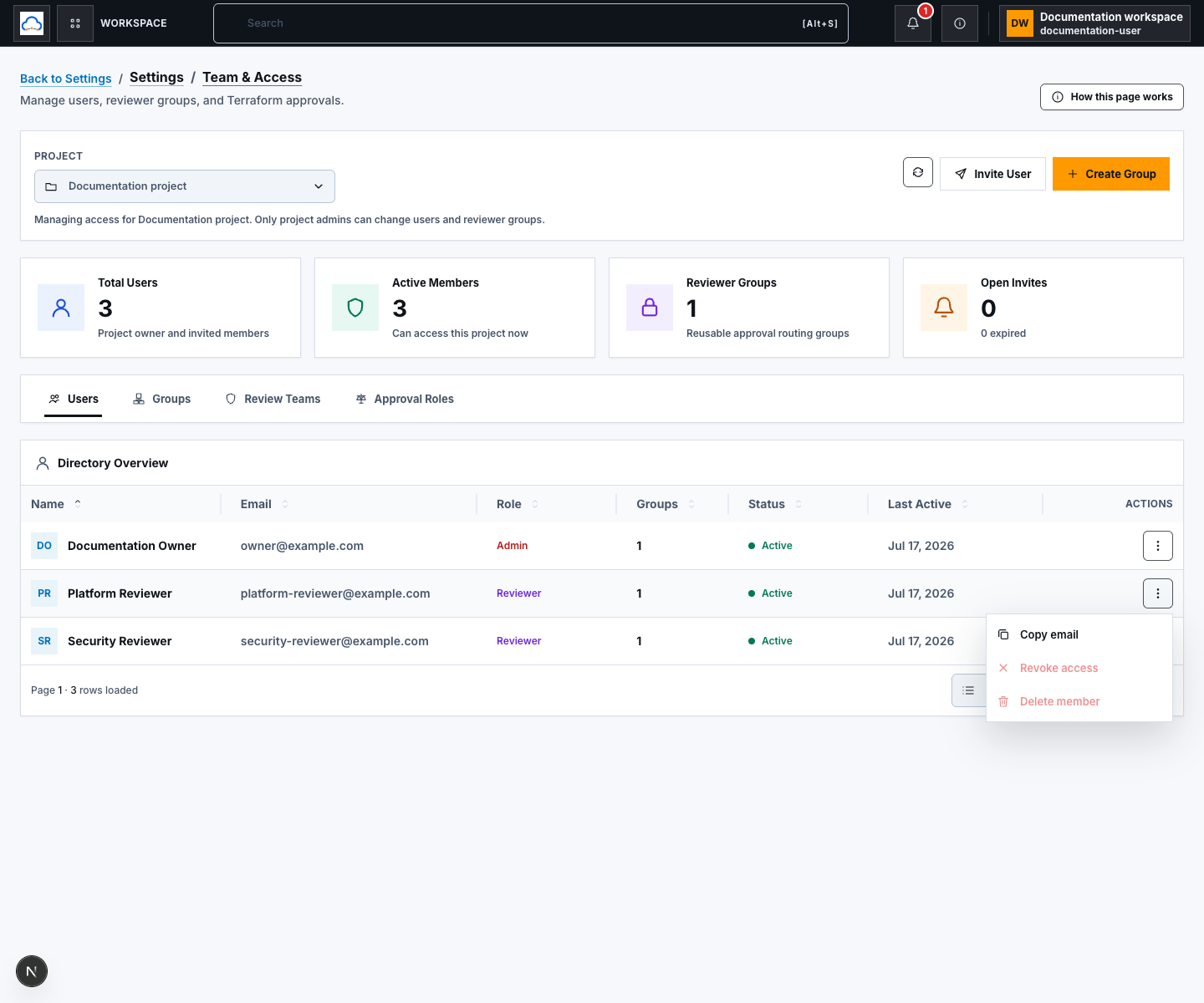This screenshot has width=1204, height=1003.
Task: Switch to the Review Teams tab
Action: pos(273,400)
